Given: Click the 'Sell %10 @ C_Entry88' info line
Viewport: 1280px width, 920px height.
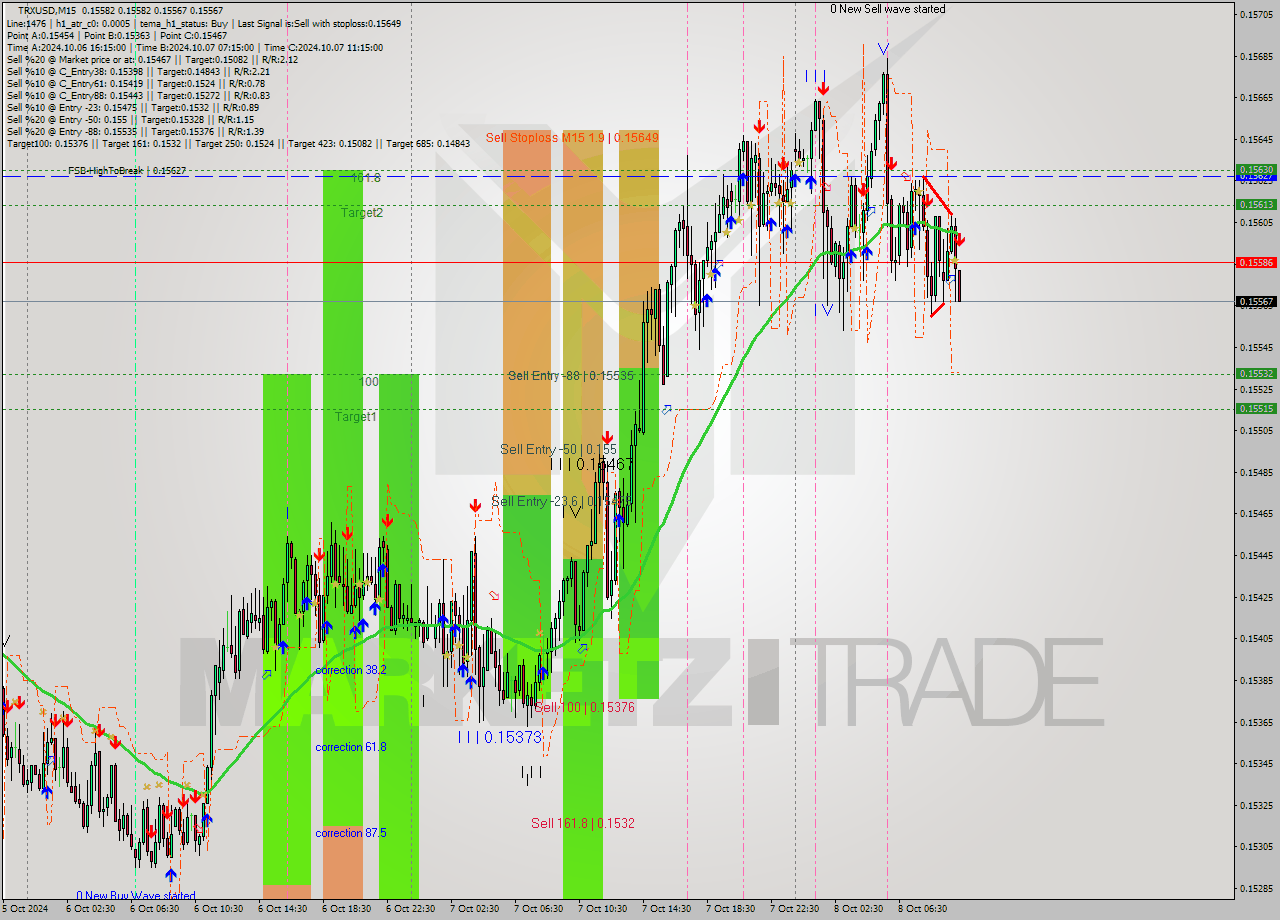Looking at the screenshot, I should 137,95.
